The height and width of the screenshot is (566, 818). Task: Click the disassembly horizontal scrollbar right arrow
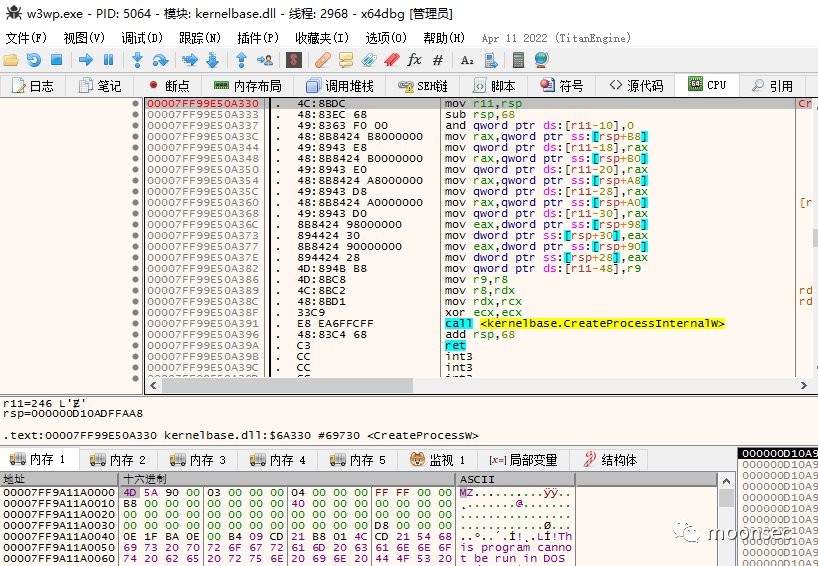[x=803, y=386]
